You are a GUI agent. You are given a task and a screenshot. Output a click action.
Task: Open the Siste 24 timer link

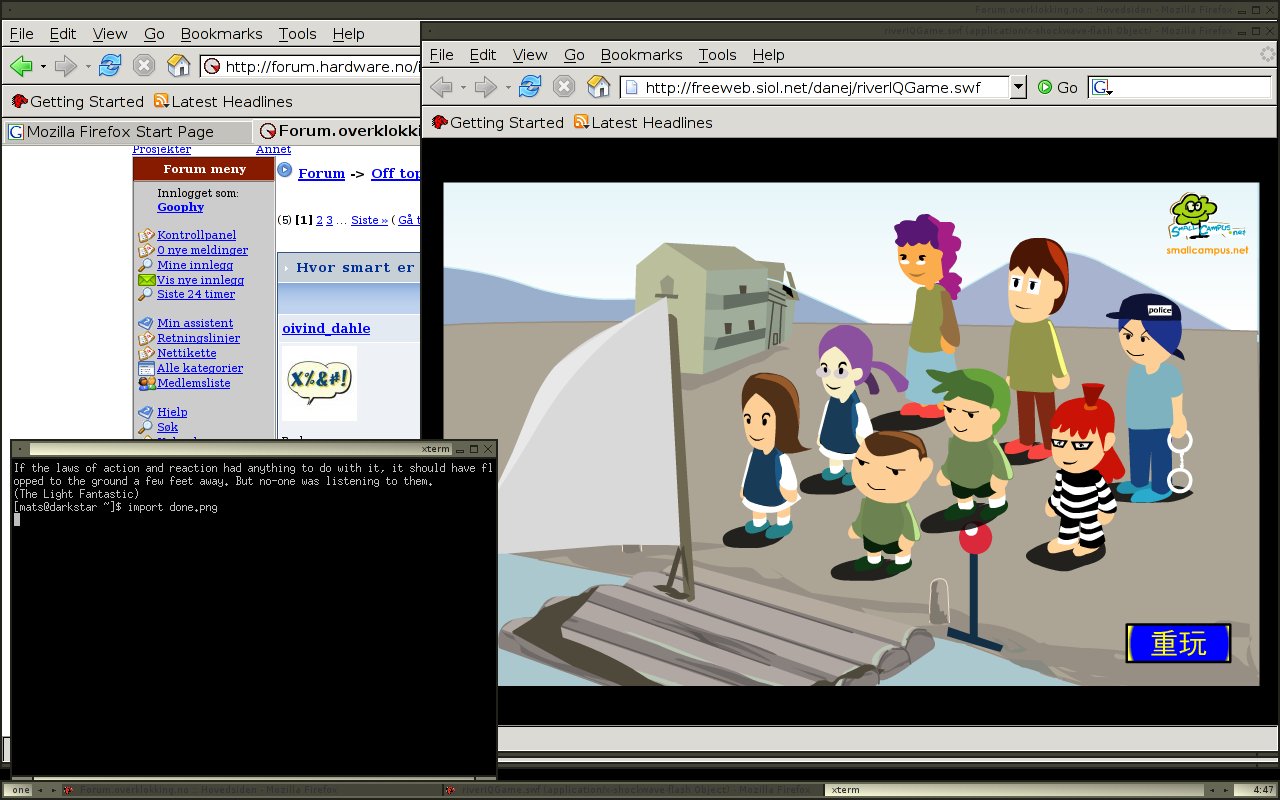[196, 294]
